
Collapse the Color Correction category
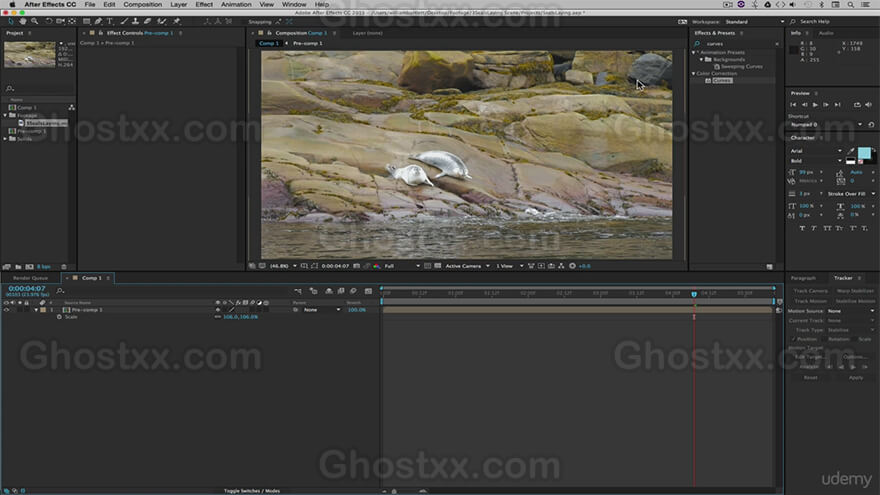coord(694,74)
